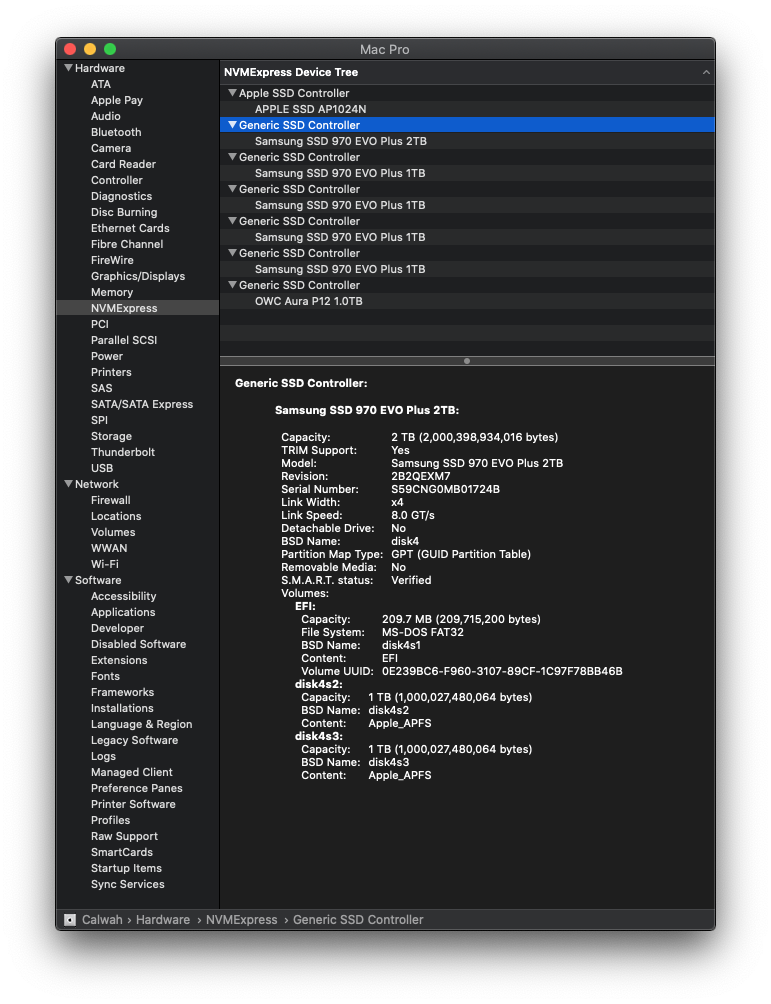Click the NVMExpress Device Tree column header
The width and height of the screenshot is (771, 1004).
point(467,72)
